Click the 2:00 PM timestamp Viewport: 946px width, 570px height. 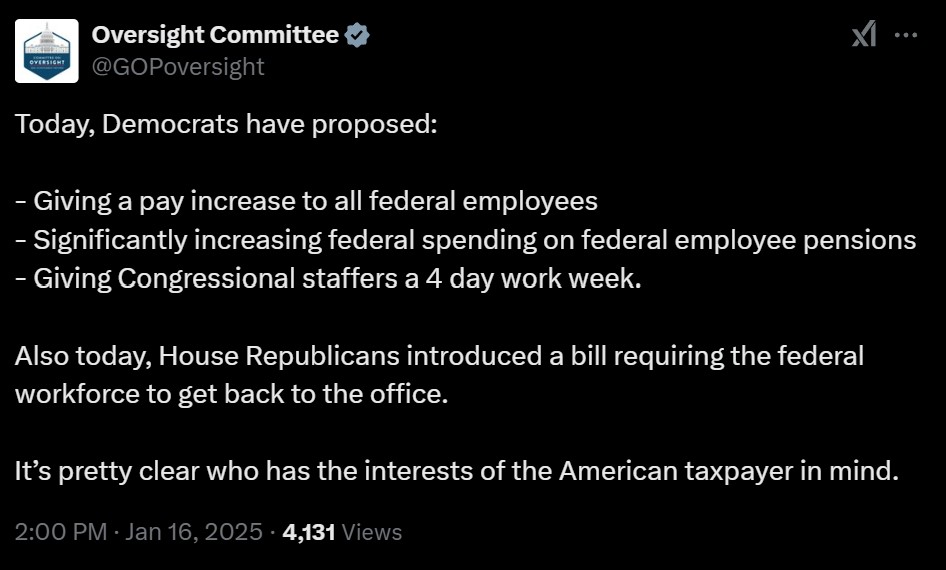click(61, 532)
